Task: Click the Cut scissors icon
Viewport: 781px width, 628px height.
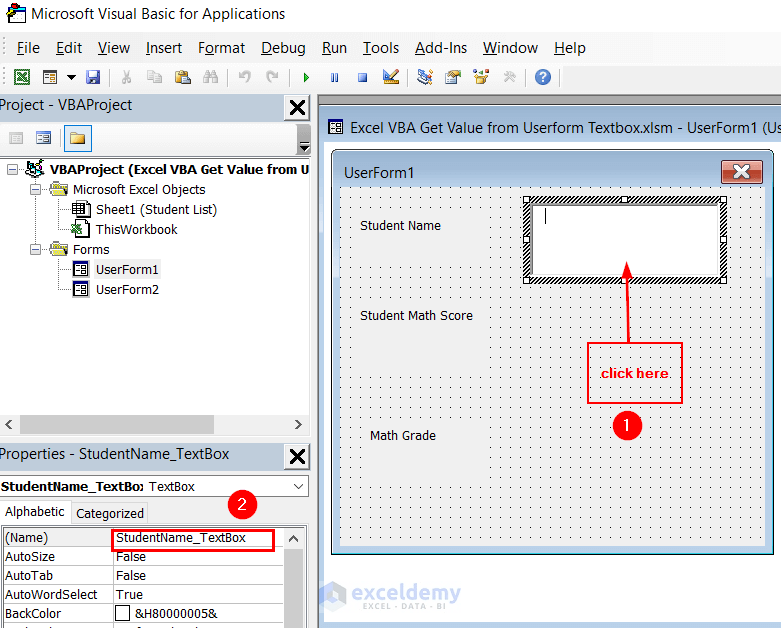Action: coord(126,77)
